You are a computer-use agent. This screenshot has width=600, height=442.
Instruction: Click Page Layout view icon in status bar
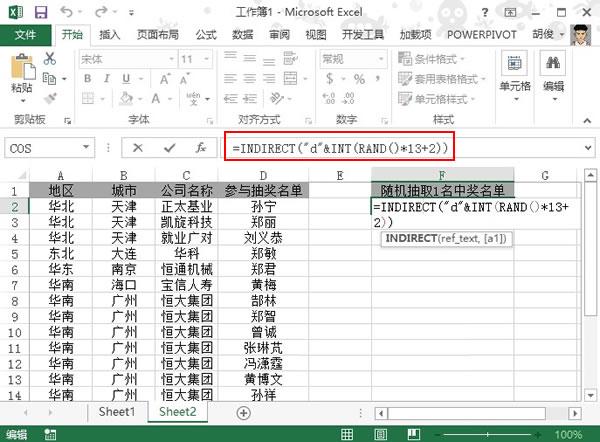pyautogui.click(x=380, y=434)
